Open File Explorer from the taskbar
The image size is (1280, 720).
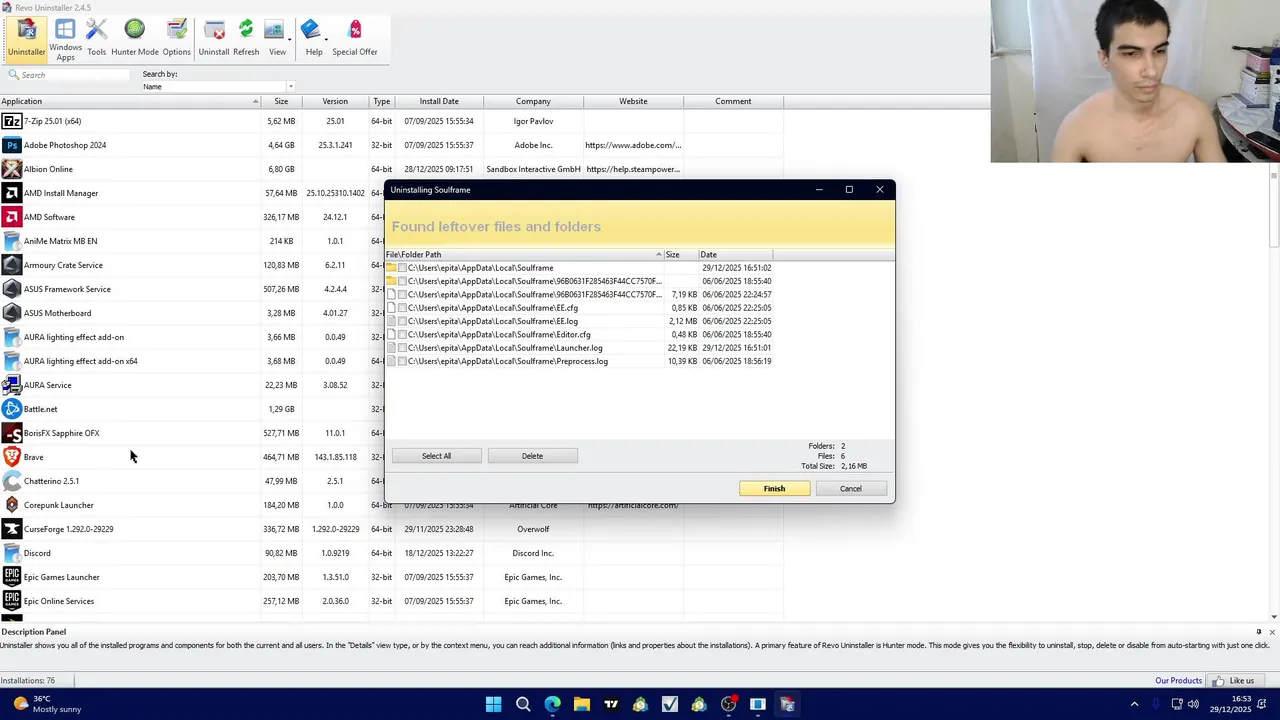[x=582, y=704]
